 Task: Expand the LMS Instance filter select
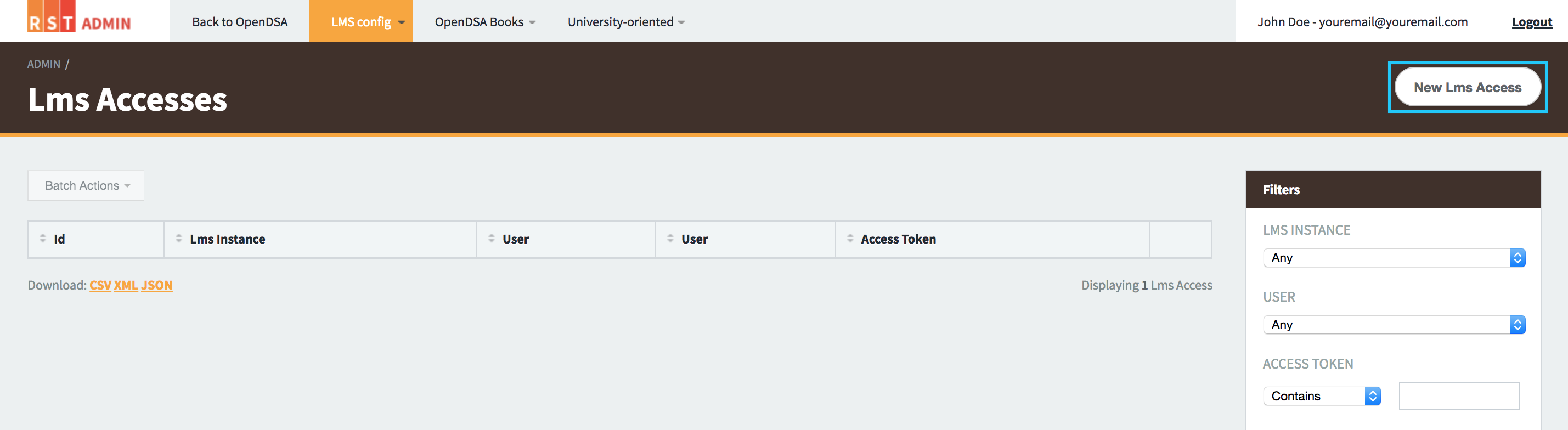(x=1395, y=258)
